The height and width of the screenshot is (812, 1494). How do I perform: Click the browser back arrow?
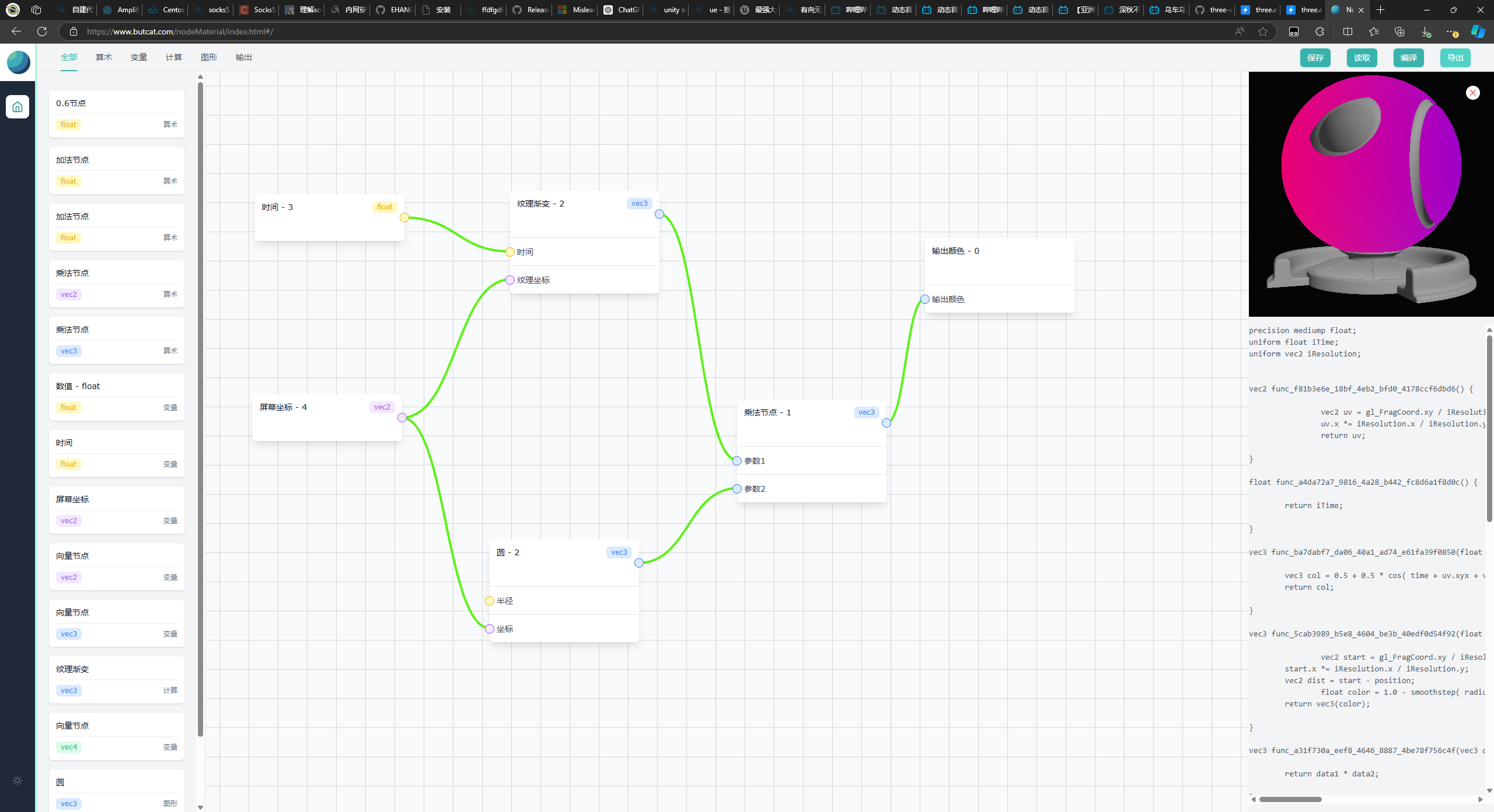[x=16, y=32]
